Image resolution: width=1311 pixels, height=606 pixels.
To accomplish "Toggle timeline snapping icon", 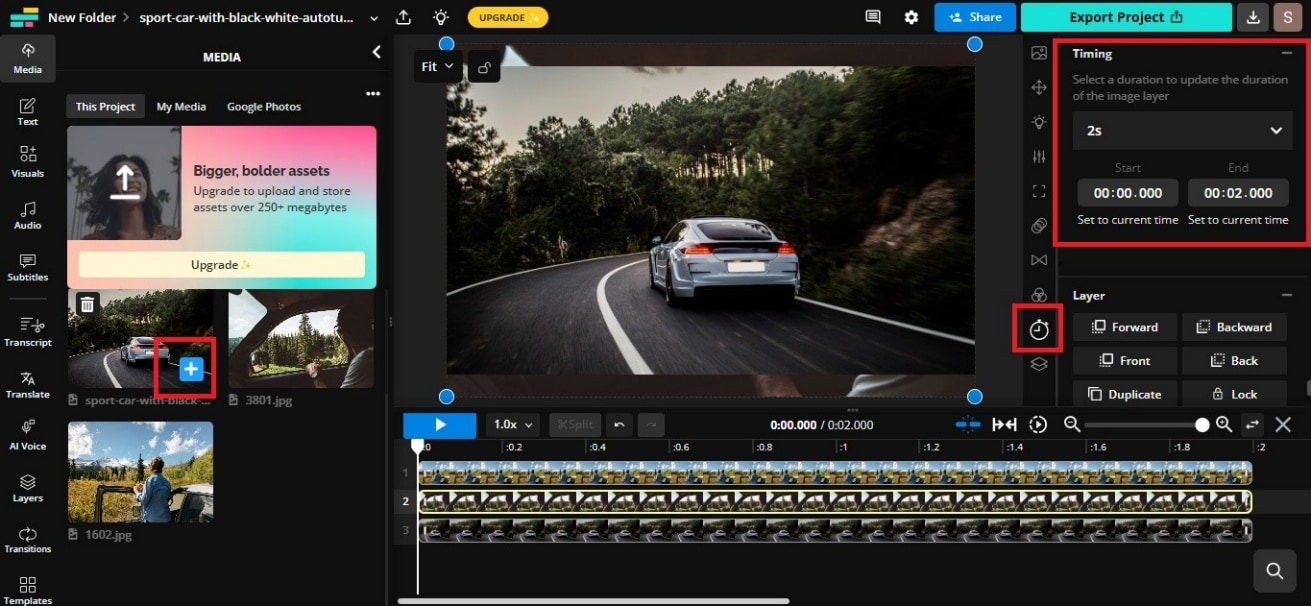I will [x=967, y=424].
